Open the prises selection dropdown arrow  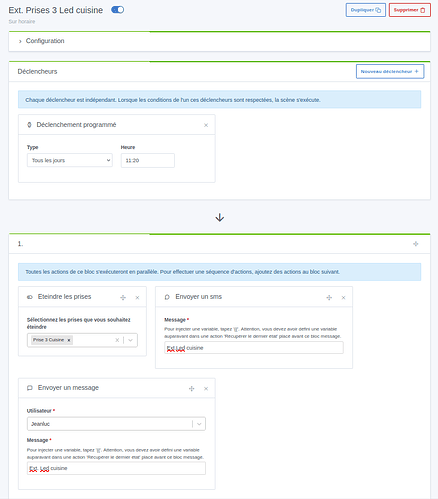(130, 340)
